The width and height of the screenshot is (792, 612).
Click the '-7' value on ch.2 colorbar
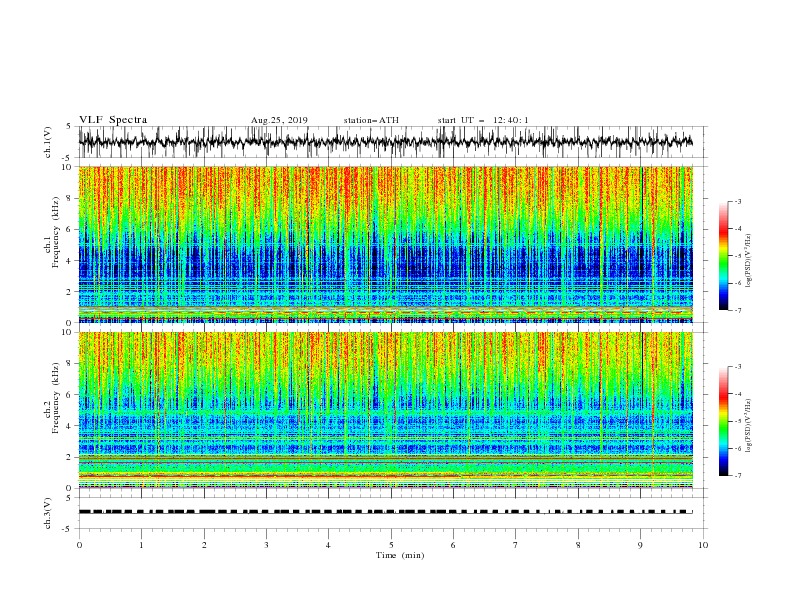click(x=737, y=476)
